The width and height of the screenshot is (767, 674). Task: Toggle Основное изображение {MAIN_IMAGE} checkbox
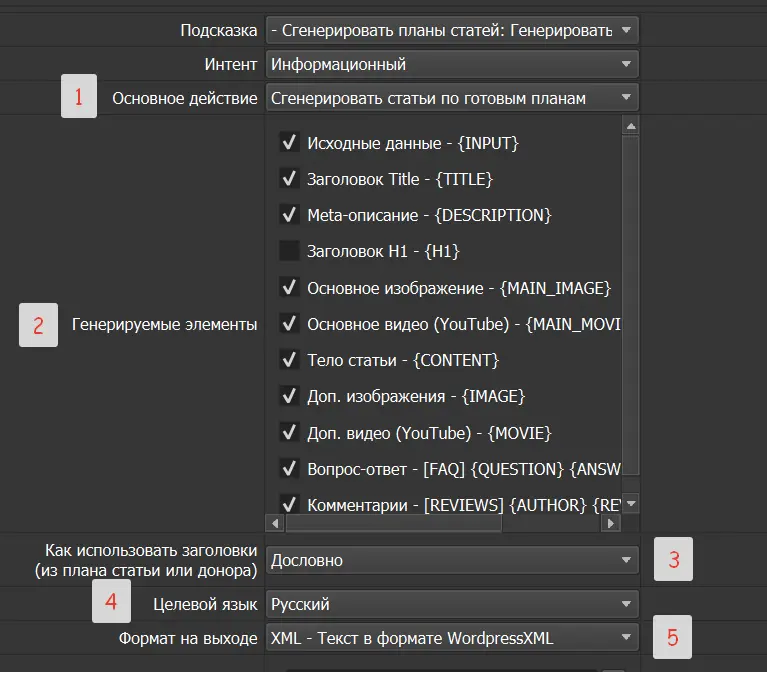pyautogui.click(x=289, y=288)
